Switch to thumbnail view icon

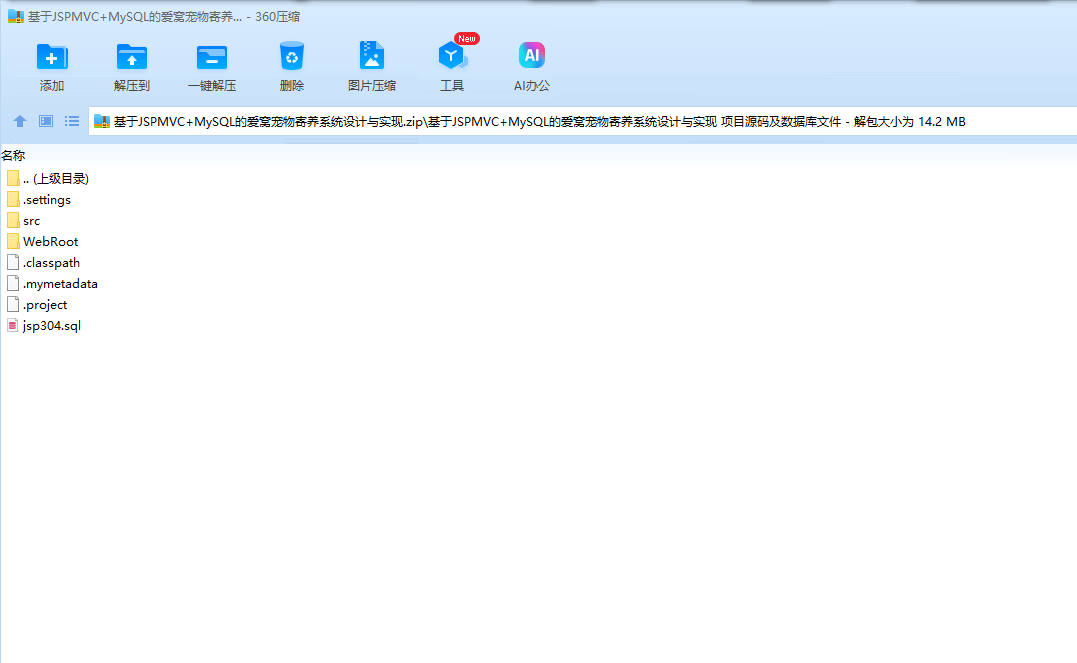pyautogui.click(x=46, y=122)
